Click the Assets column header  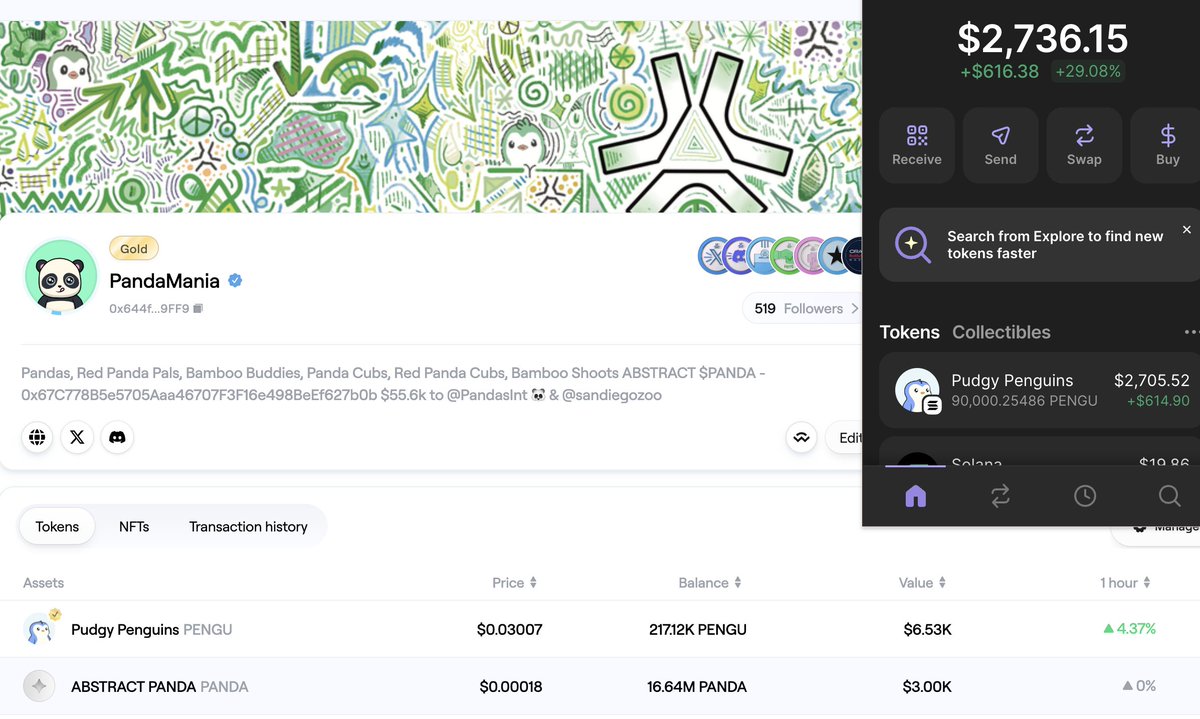click(x=43, y=582)
